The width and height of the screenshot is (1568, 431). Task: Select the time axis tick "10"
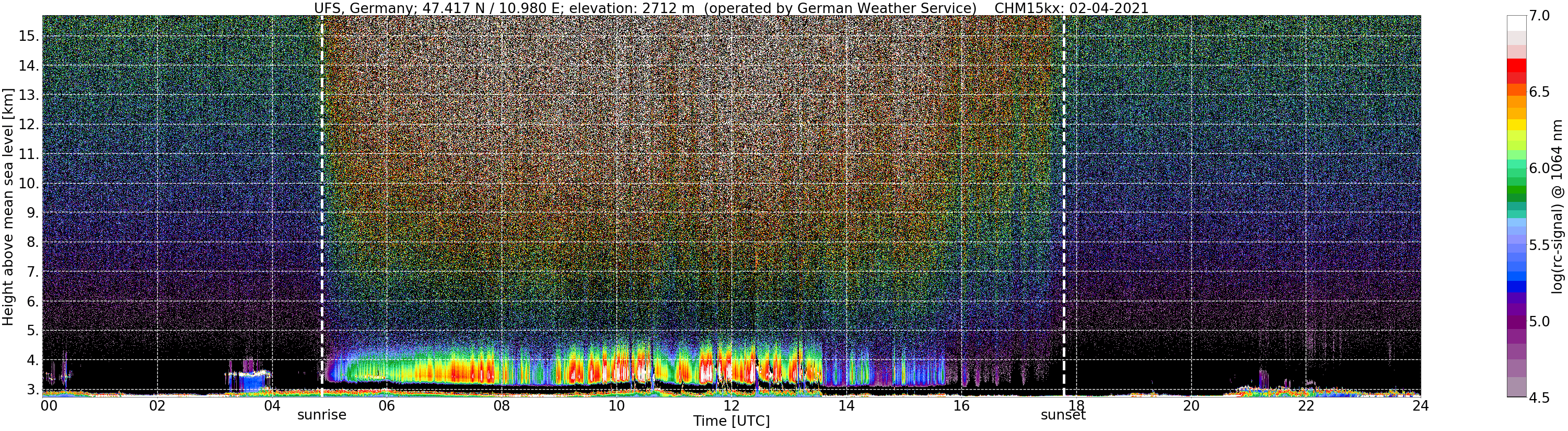point(617,406)
